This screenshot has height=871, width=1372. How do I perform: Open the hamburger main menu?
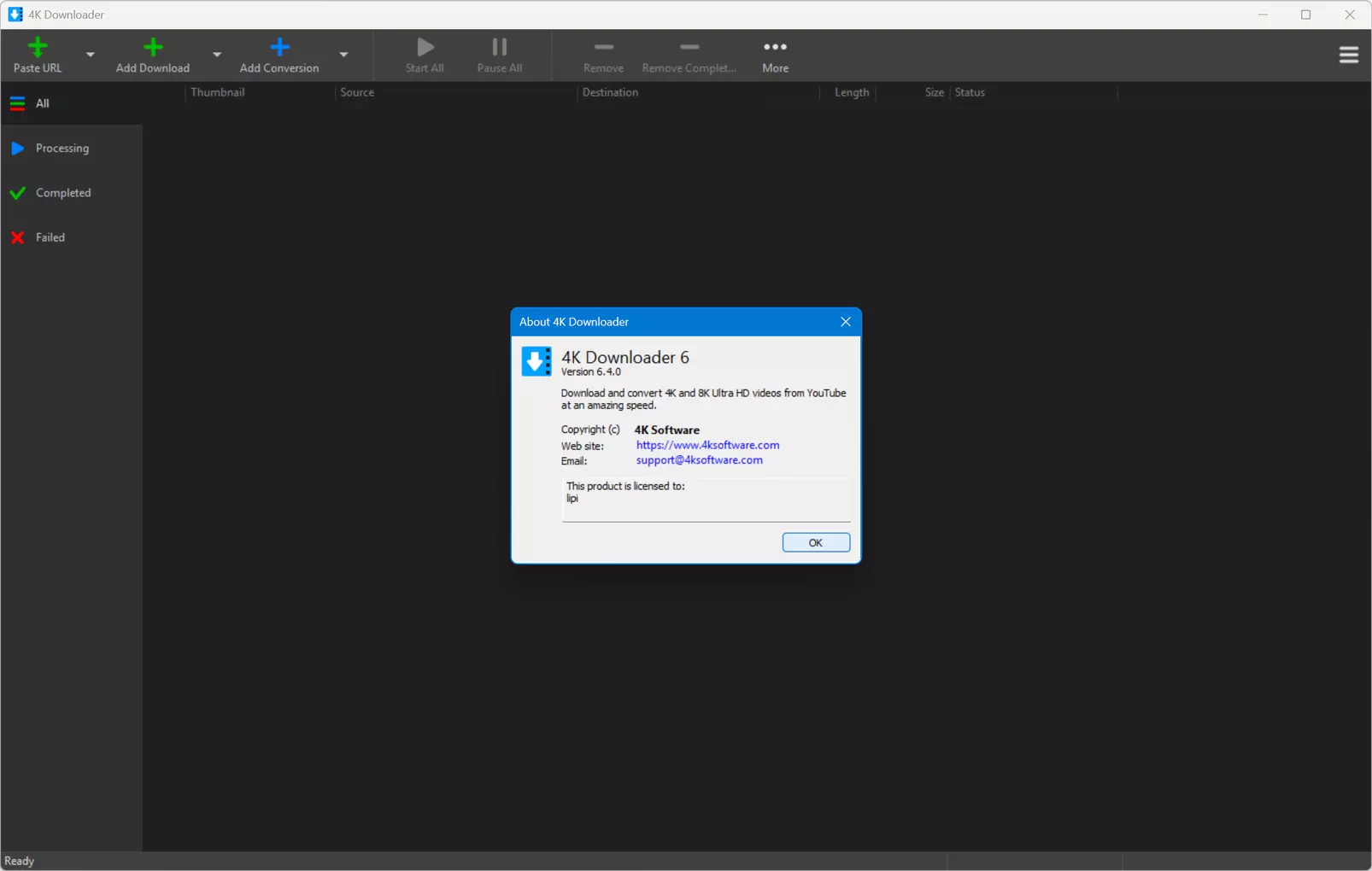tap(1349, 56)
